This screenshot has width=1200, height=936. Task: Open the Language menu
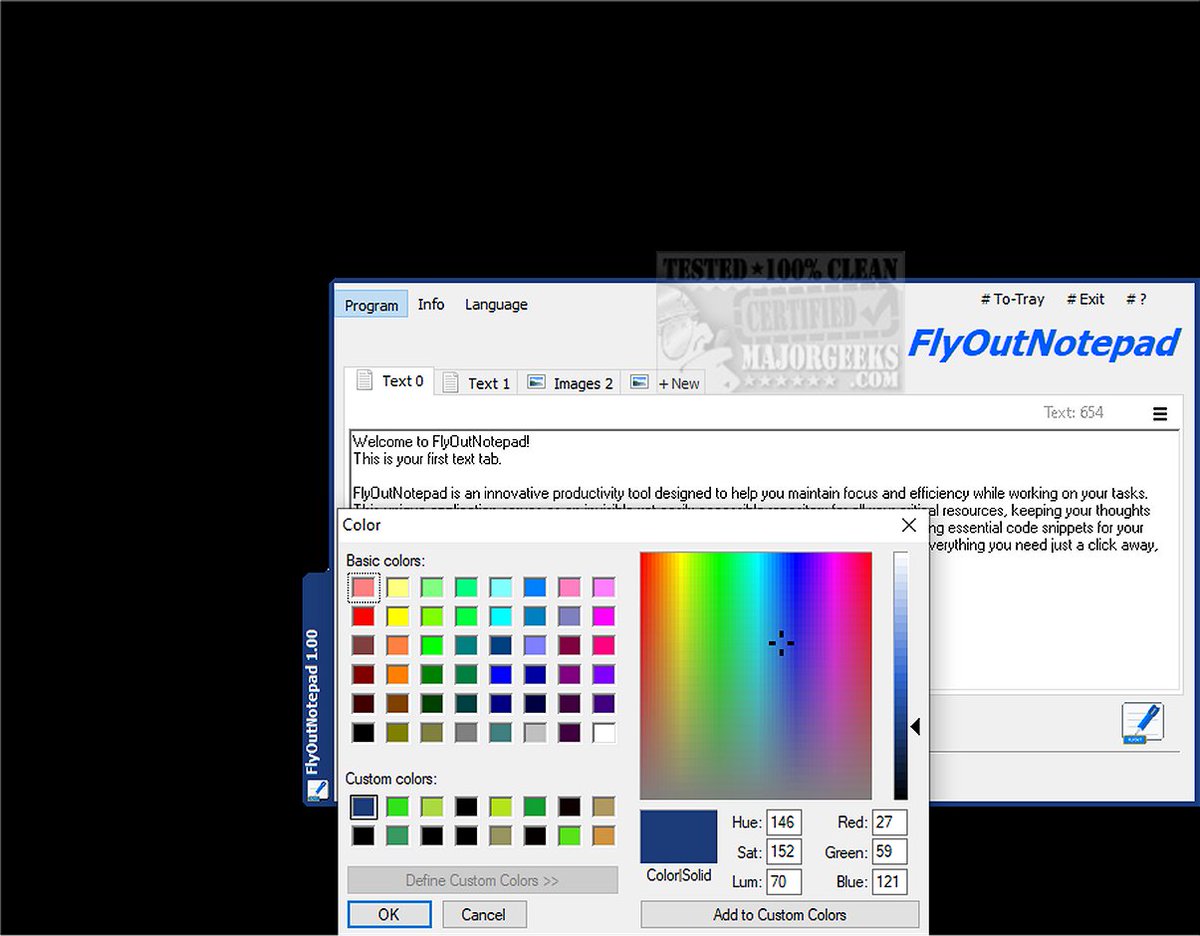pos(496,304)
